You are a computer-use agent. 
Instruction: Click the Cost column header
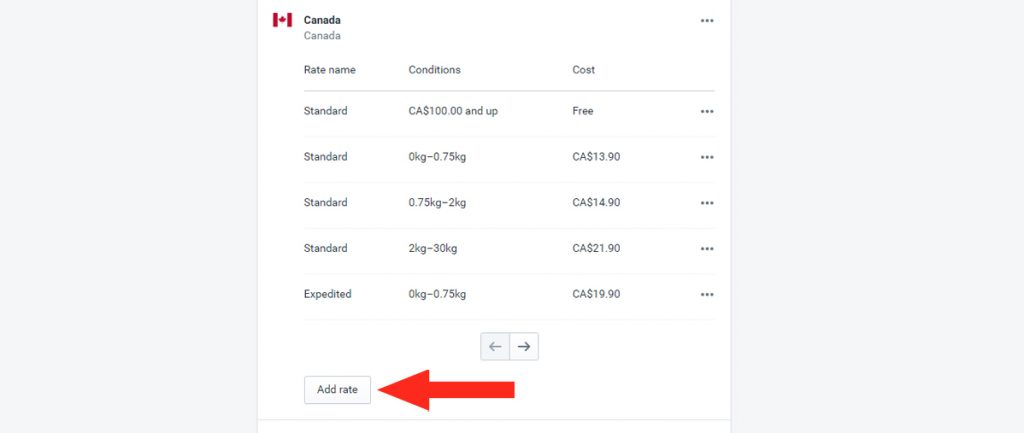click(x=584, y=70)
